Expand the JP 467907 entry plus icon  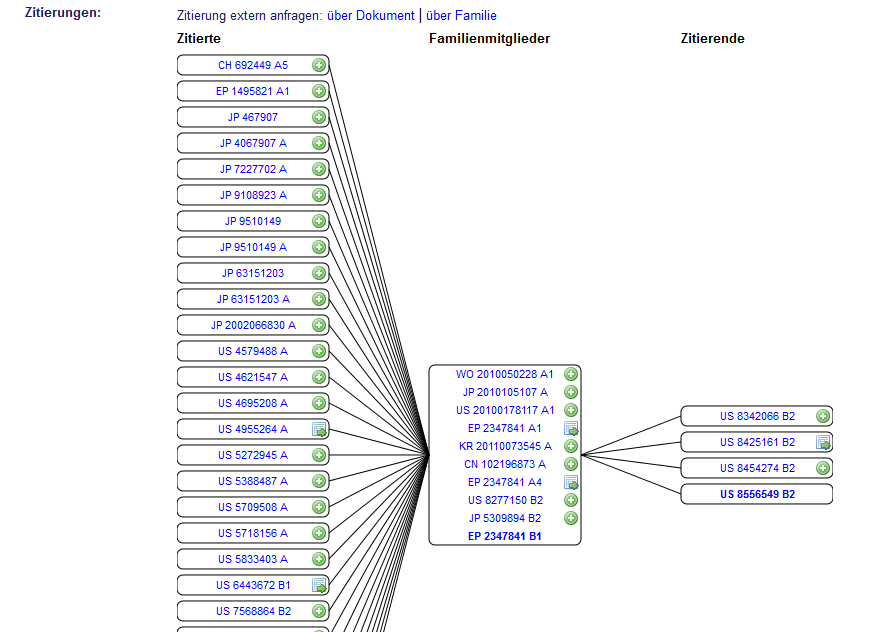[x=319, y=117]
